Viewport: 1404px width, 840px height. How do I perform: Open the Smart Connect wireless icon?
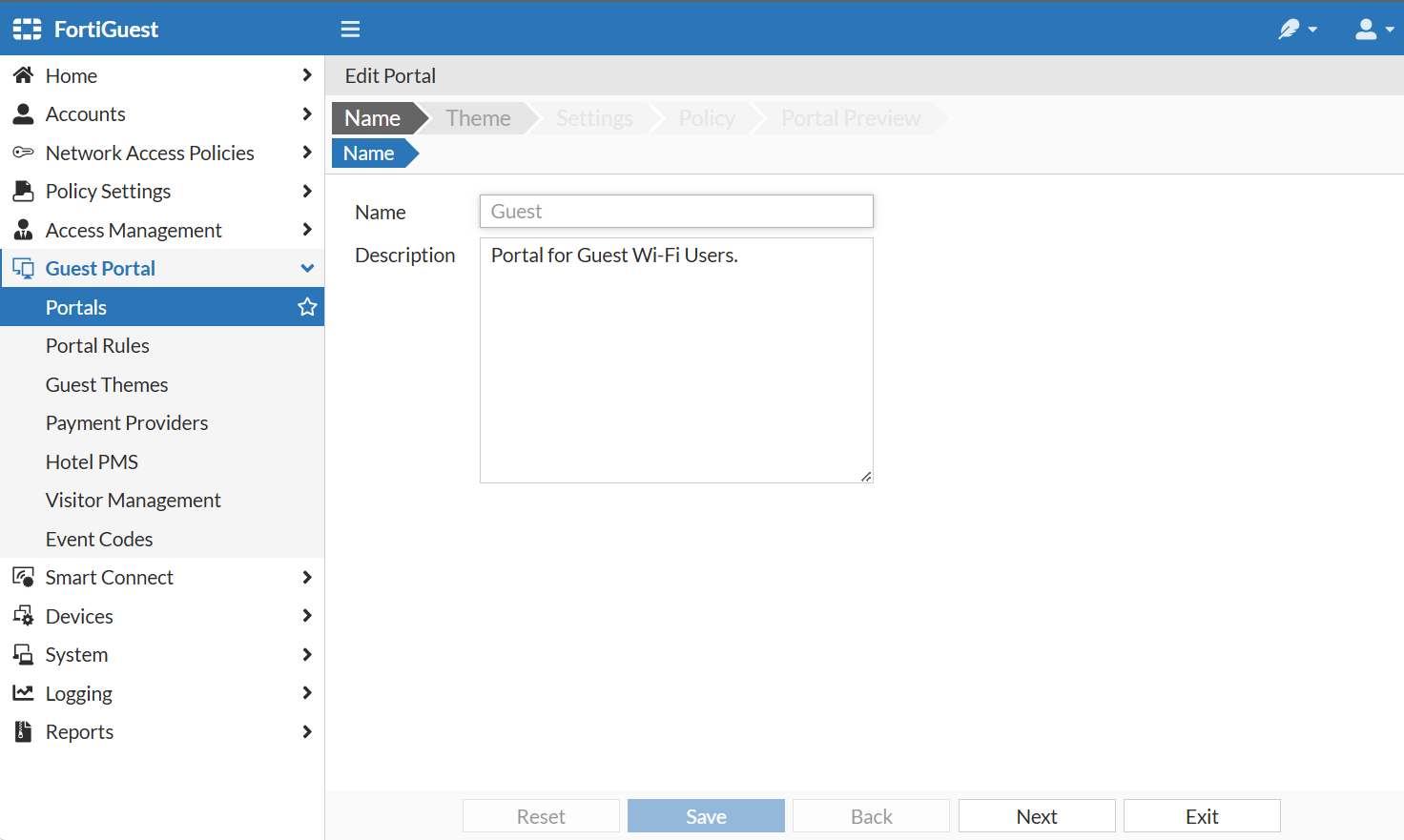[23, 577]
